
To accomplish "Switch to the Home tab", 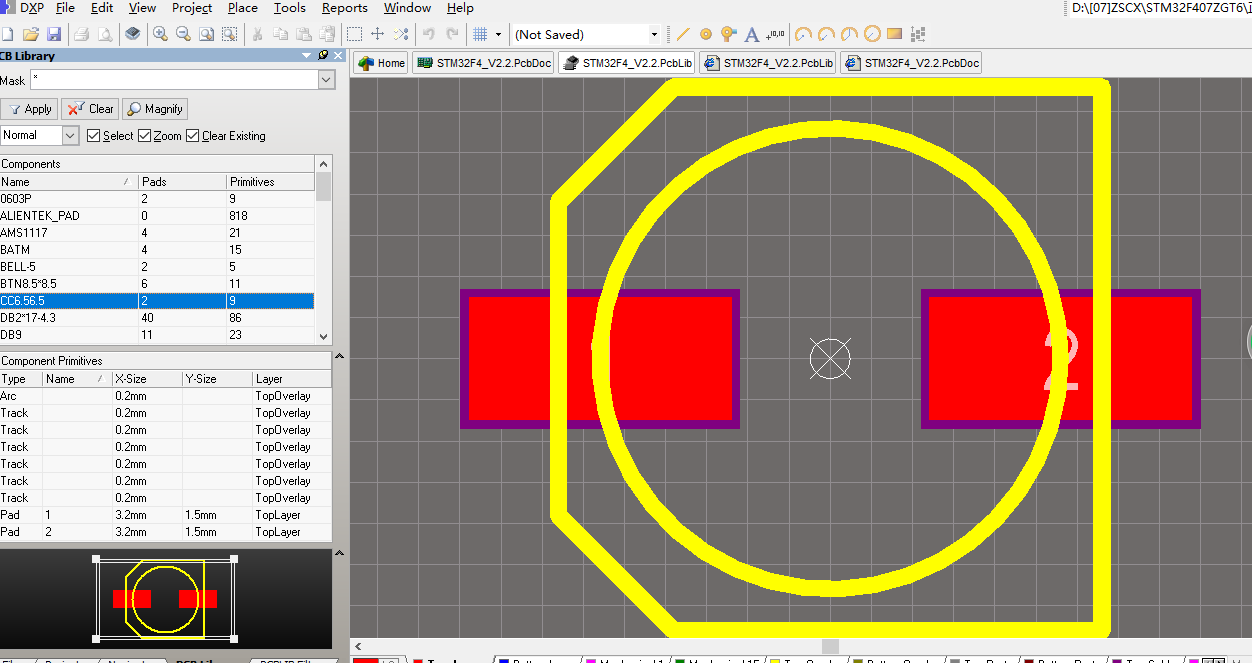I will pos(381,63).
